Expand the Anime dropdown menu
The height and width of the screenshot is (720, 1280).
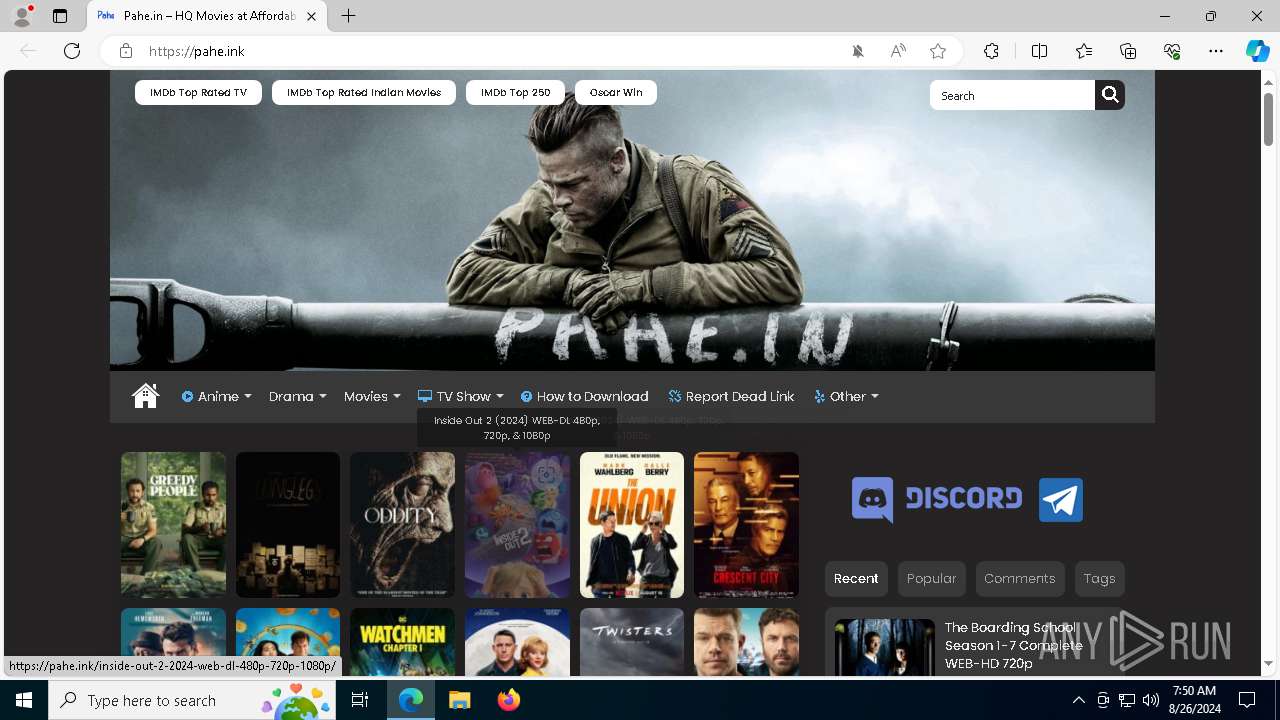(x=217, y=396)
